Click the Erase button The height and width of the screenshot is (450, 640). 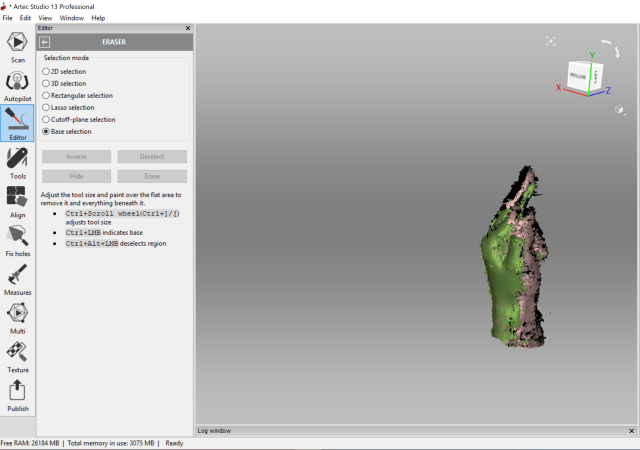[152, 176]
